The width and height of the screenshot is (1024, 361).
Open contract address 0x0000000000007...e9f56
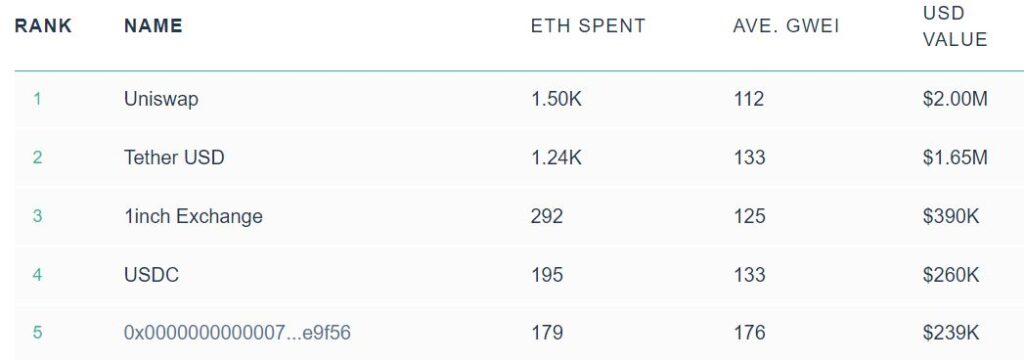[237, 333]
